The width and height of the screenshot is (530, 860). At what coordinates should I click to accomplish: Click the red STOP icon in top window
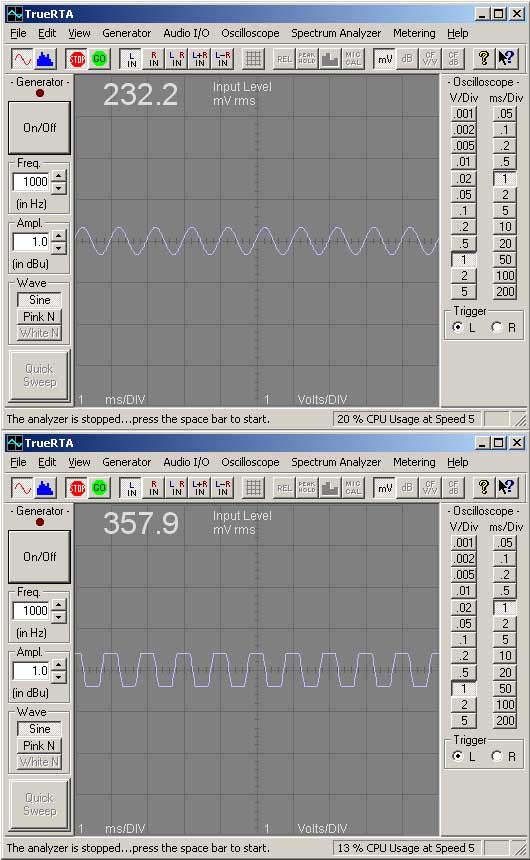click(x=77, y=59)
